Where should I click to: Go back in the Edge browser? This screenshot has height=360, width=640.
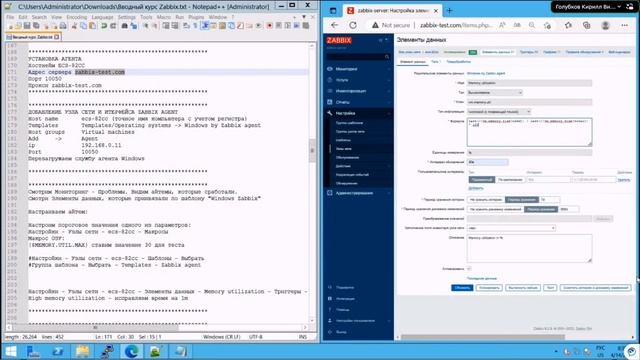(x=335, y=25)
